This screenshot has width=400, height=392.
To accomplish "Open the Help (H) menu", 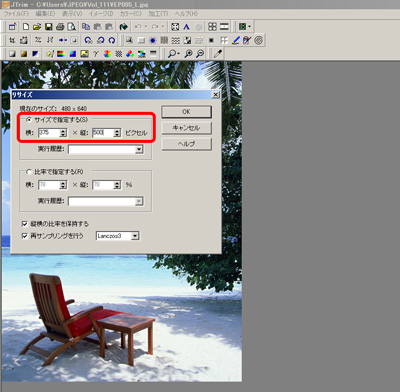I will (186, 14).
